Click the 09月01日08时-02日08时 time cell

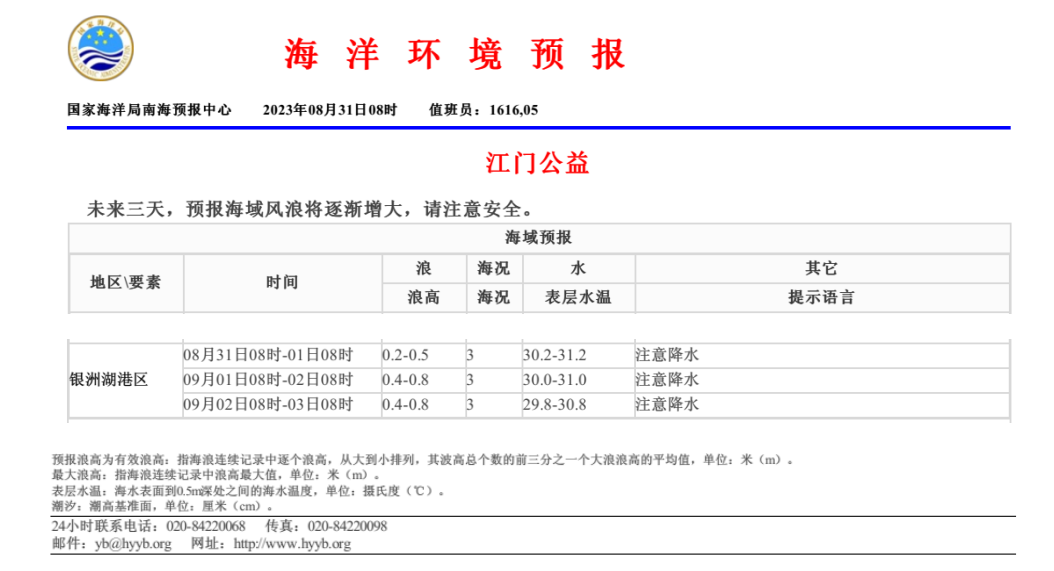tap(268, 380)
